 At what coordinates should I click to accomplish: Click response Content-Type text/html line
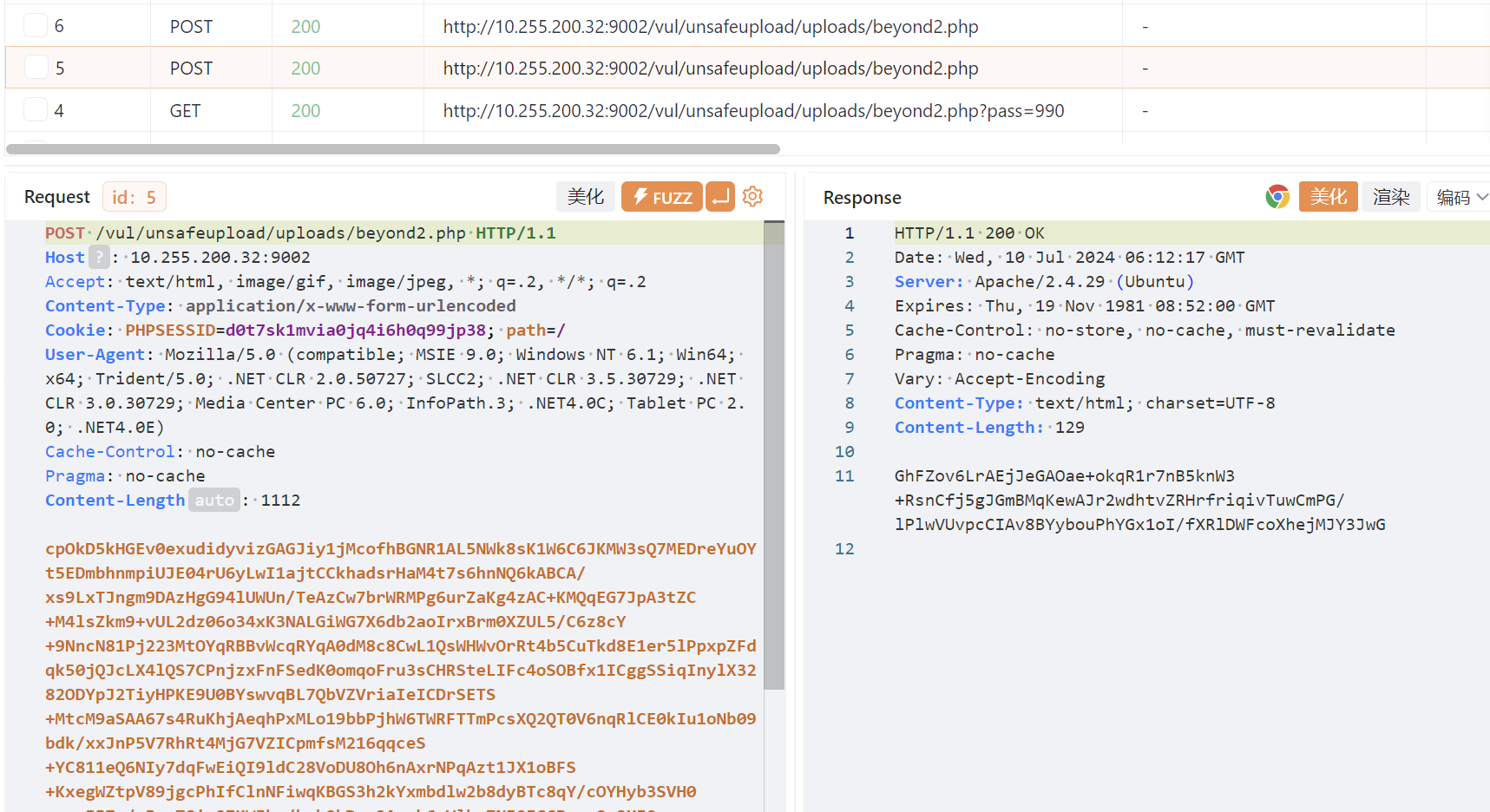pyautogui.click(x=1085, y=403)
